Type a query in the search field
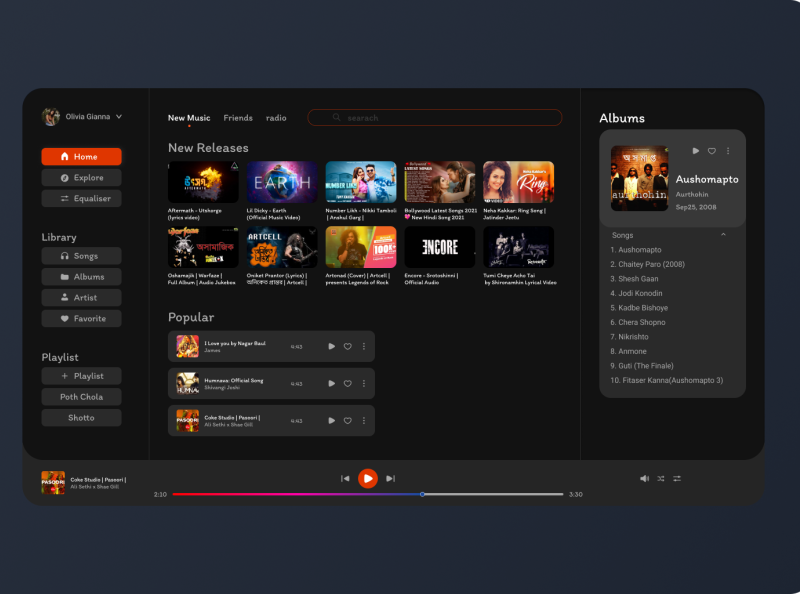Screen dimensions: 800x594 click(x=435, y=117)
